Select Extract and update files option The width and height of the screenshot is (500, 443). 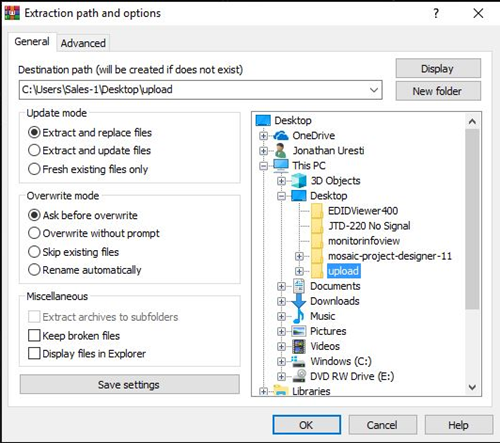tap(90, 150)
